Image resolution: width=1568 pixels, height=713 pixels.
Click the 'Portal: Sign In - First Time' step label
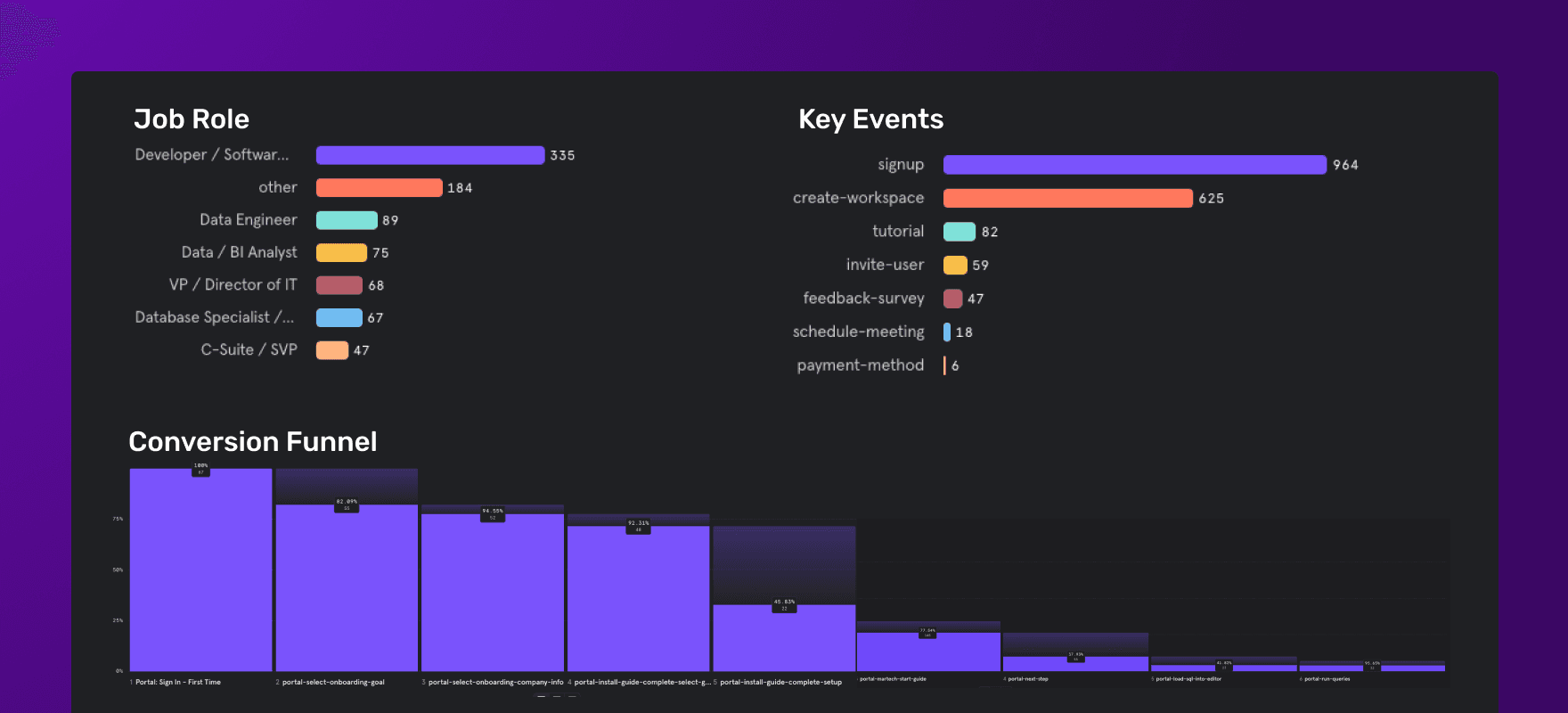[x=178, y=682]
